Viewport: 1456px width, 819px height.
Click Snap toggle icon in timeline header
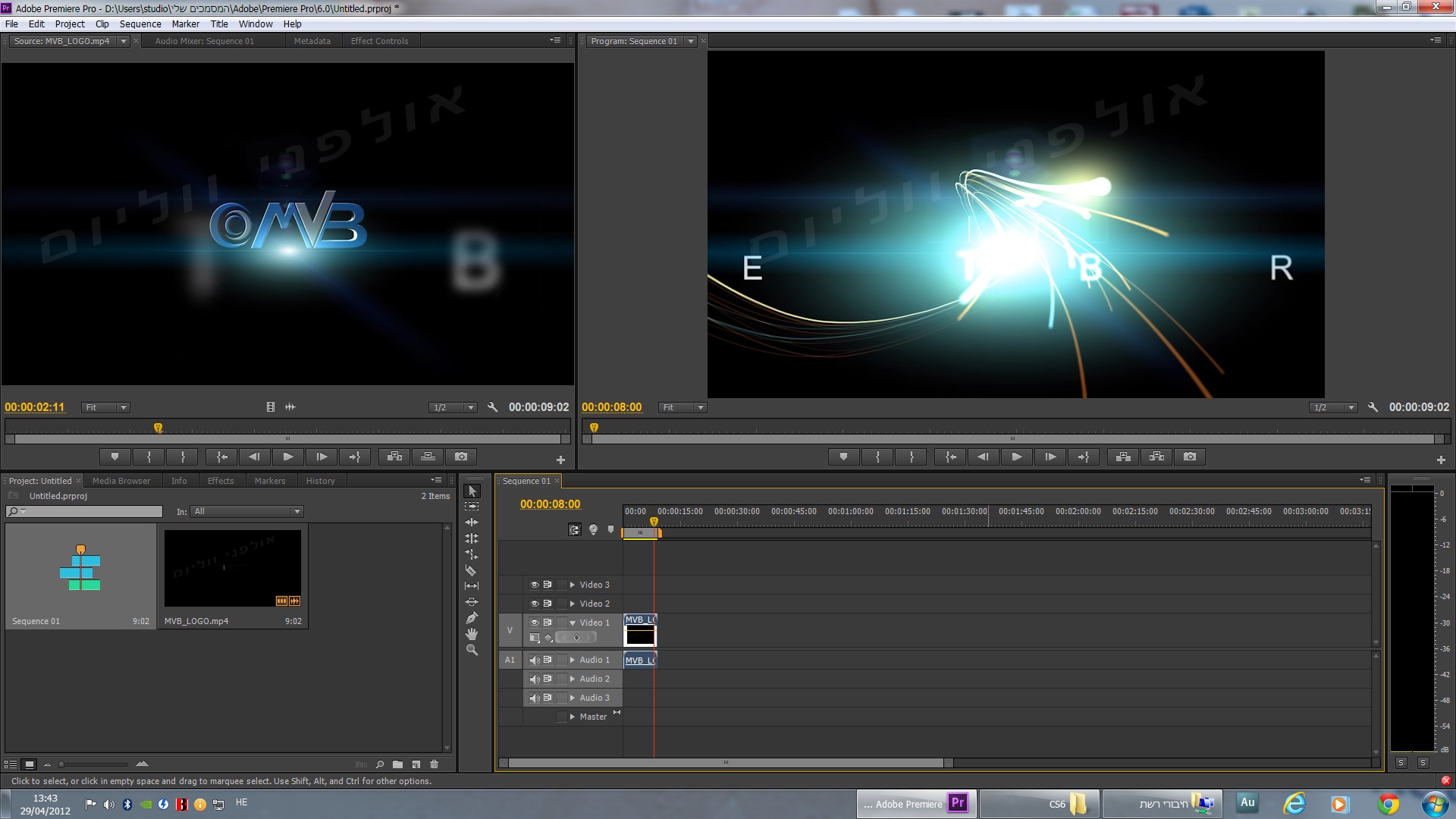[575, 530]
